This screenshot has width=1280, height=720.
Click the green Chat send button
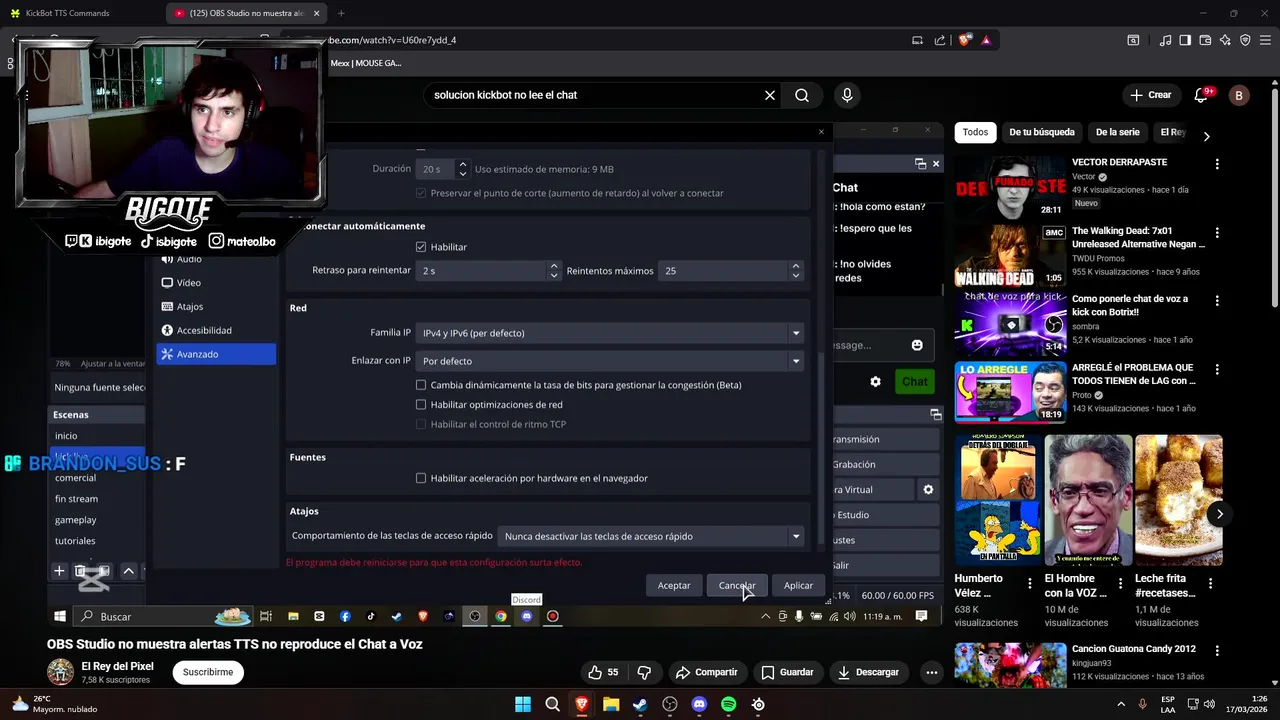click(915, 381)
